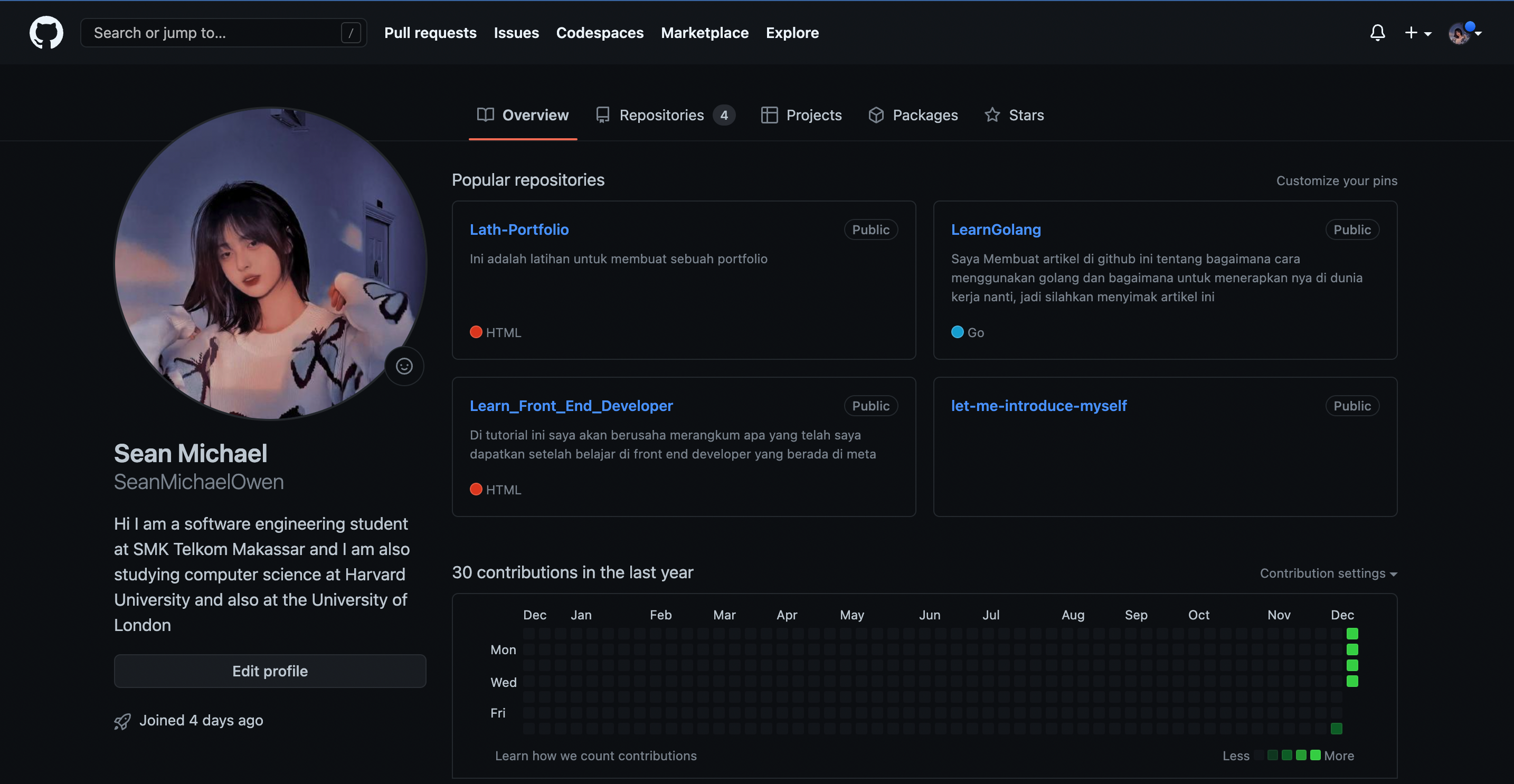Viewport: 1514px width, 784px height.
Task: Go to Pull requests
Action: click(x=430, y=33)
